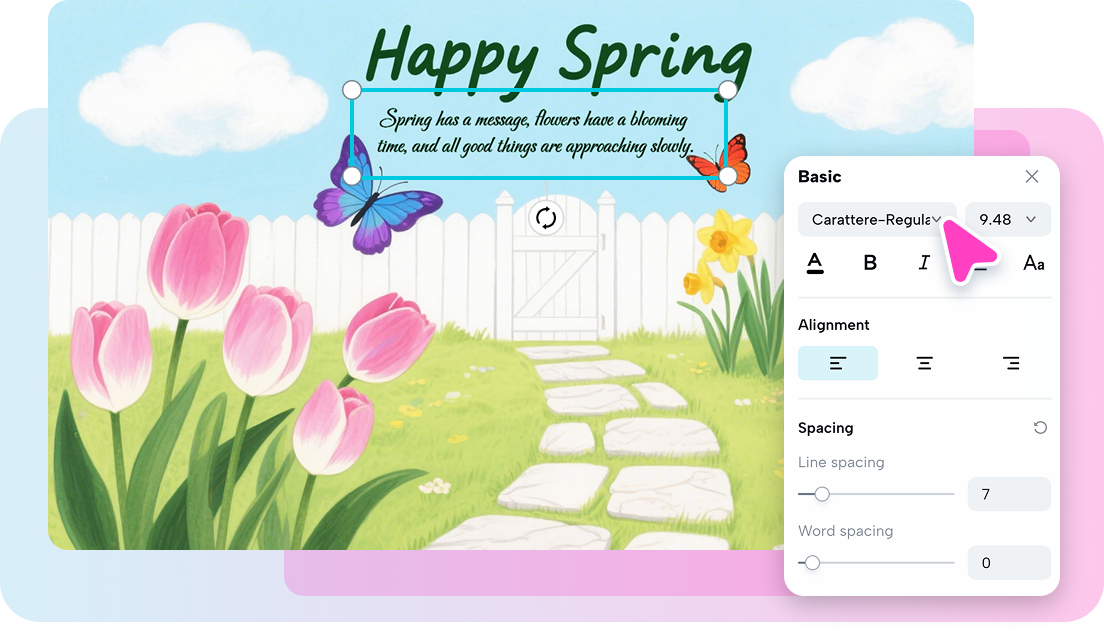This screenshot has height=634, width=1104.
Task: Click the Line spacing value field
Action: pos(1008,494)
